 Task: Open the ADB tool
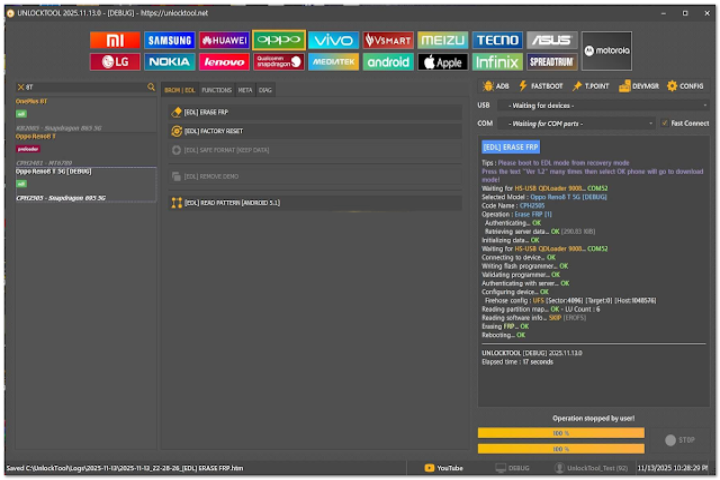pyautogui.click(x=496, y=86)
